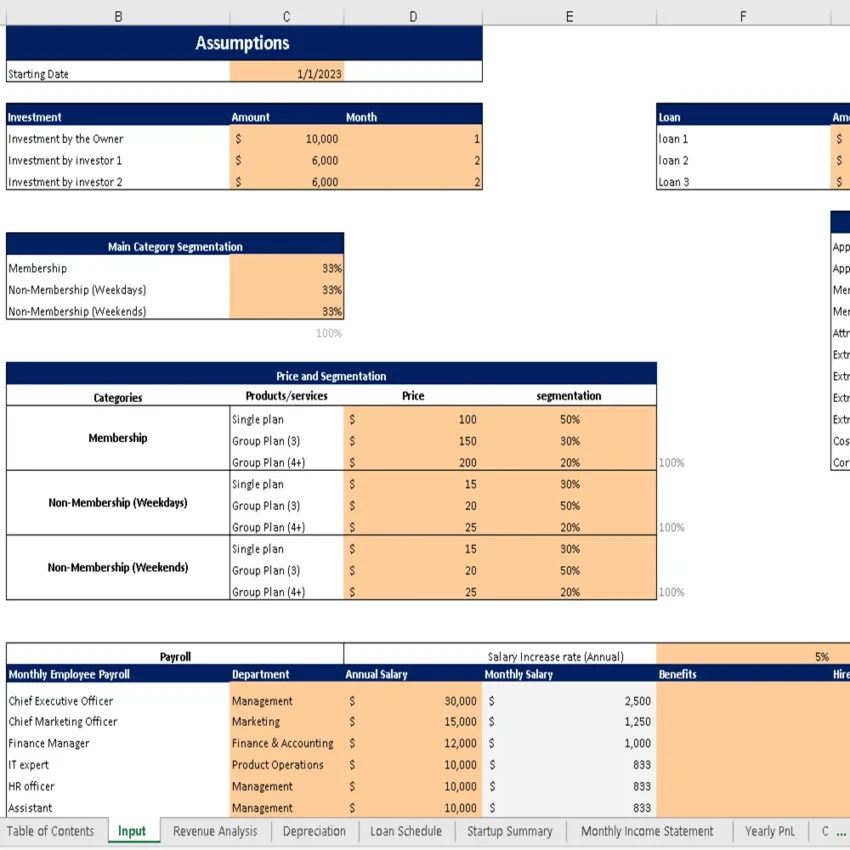Open the Startup Summary sheet tab
This screenshot has width=850, height=850.
(x=510, y=831)
